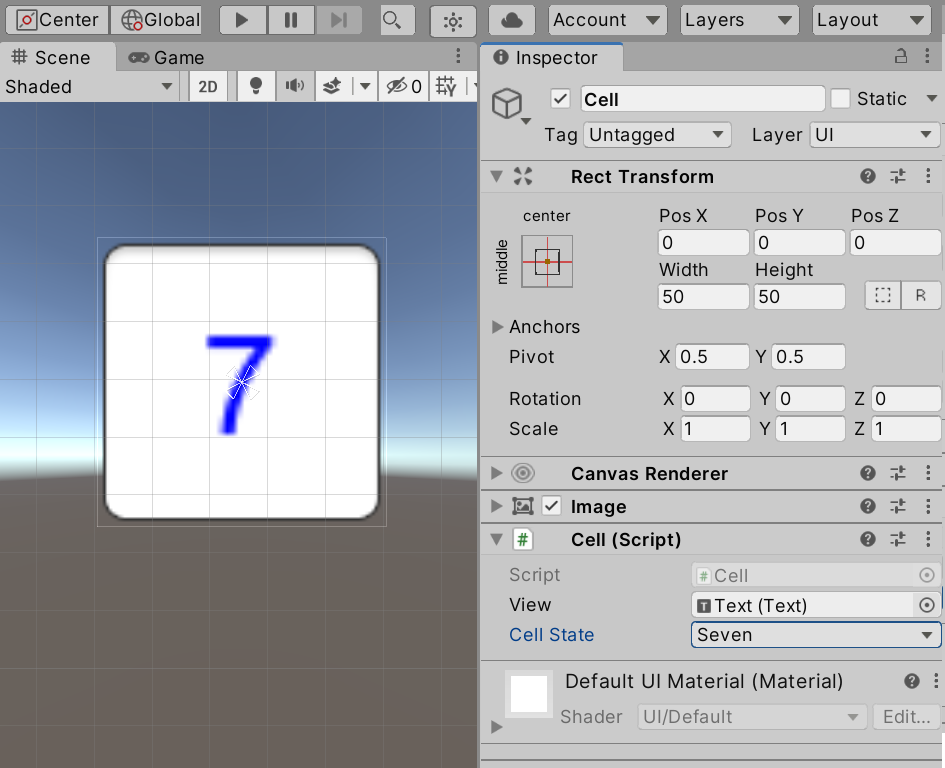Screen dimensions: 945x768
Task: Click the cloud services icon
Action: pyautogui.click(x=511, y=20)
